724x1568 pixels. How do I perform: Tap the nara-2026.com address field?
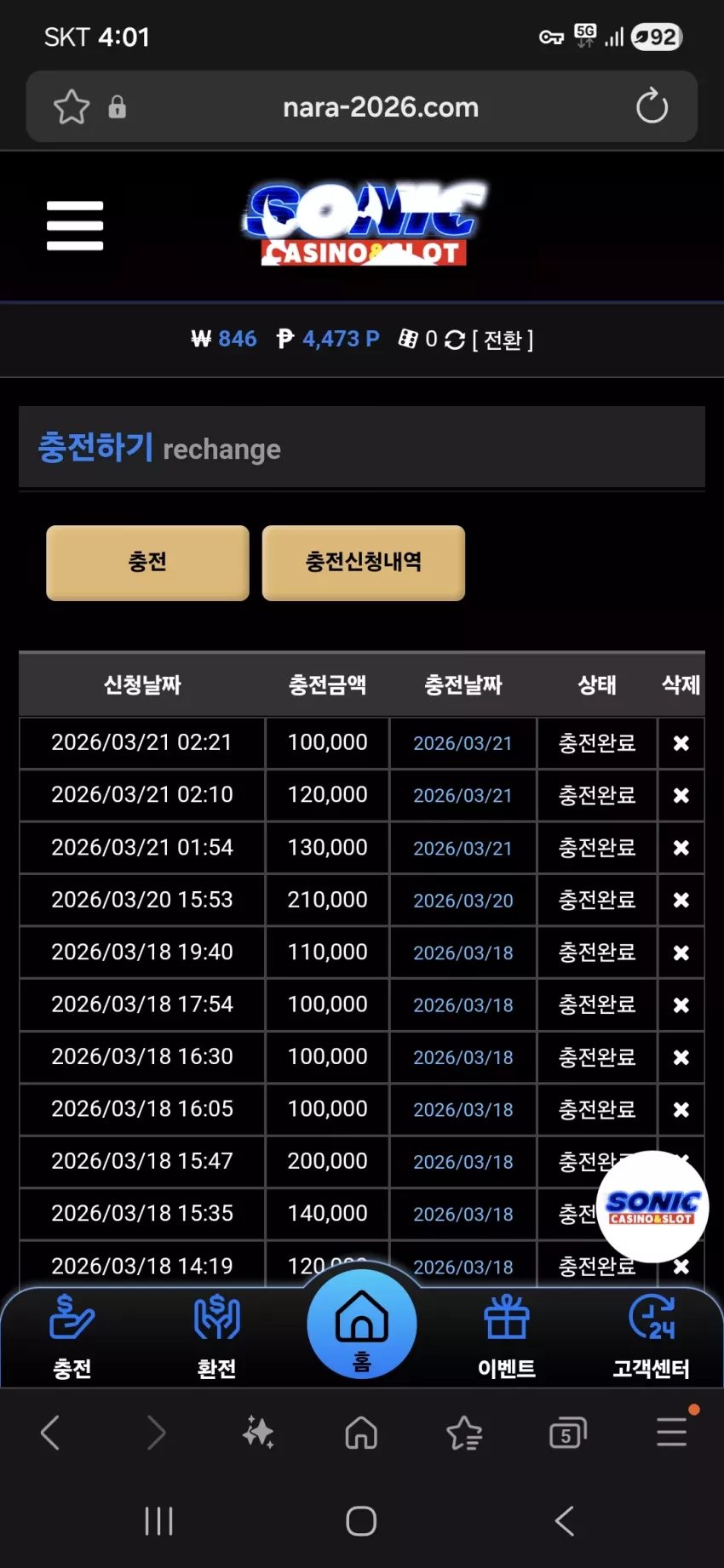[380, 107]
